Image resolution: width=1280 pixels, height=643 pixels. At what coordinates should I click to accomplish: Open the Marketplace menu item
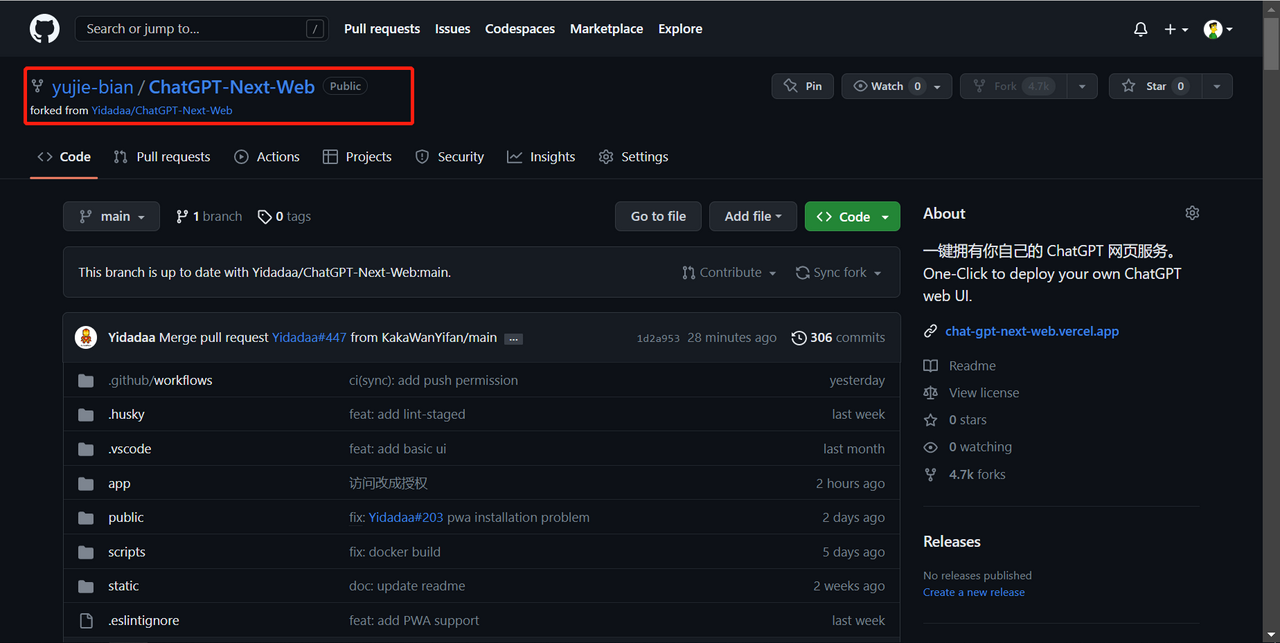tap(606, 29)
